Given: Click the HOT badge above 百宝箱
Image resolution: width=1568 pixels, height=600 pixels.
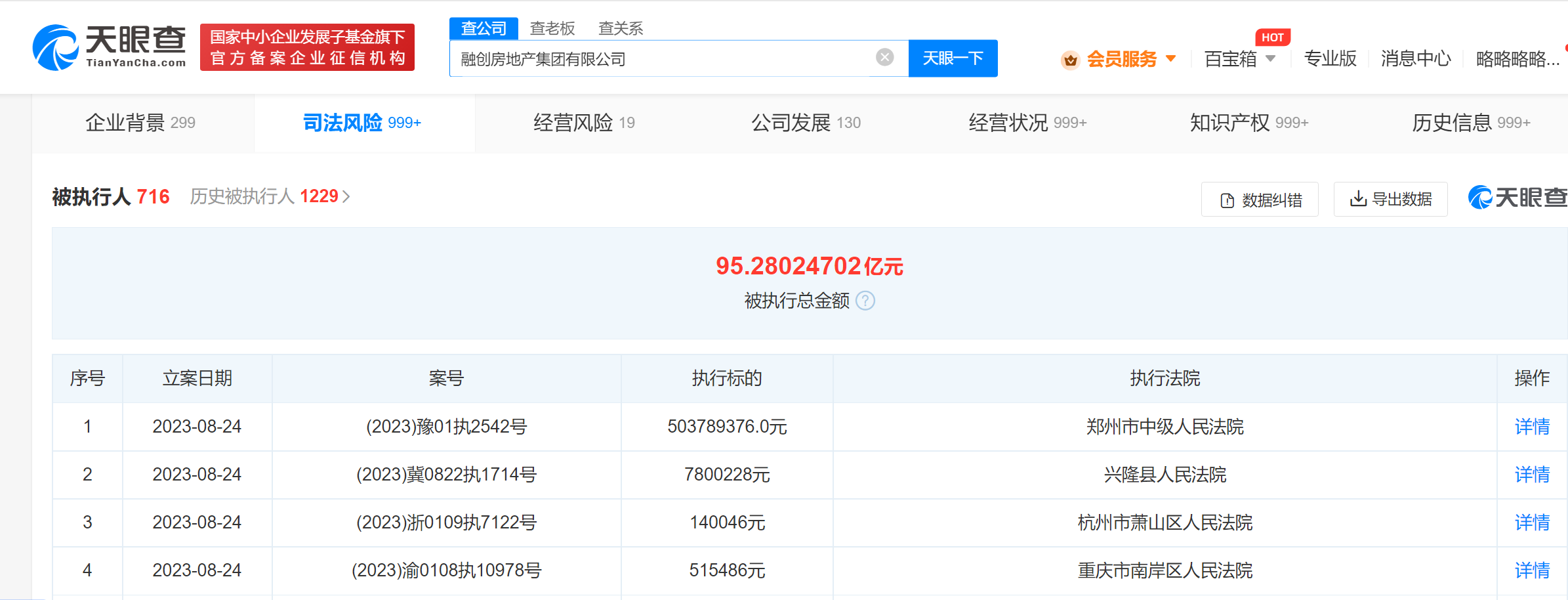Looking at the screenshot, I should [x=1272, y=37].
